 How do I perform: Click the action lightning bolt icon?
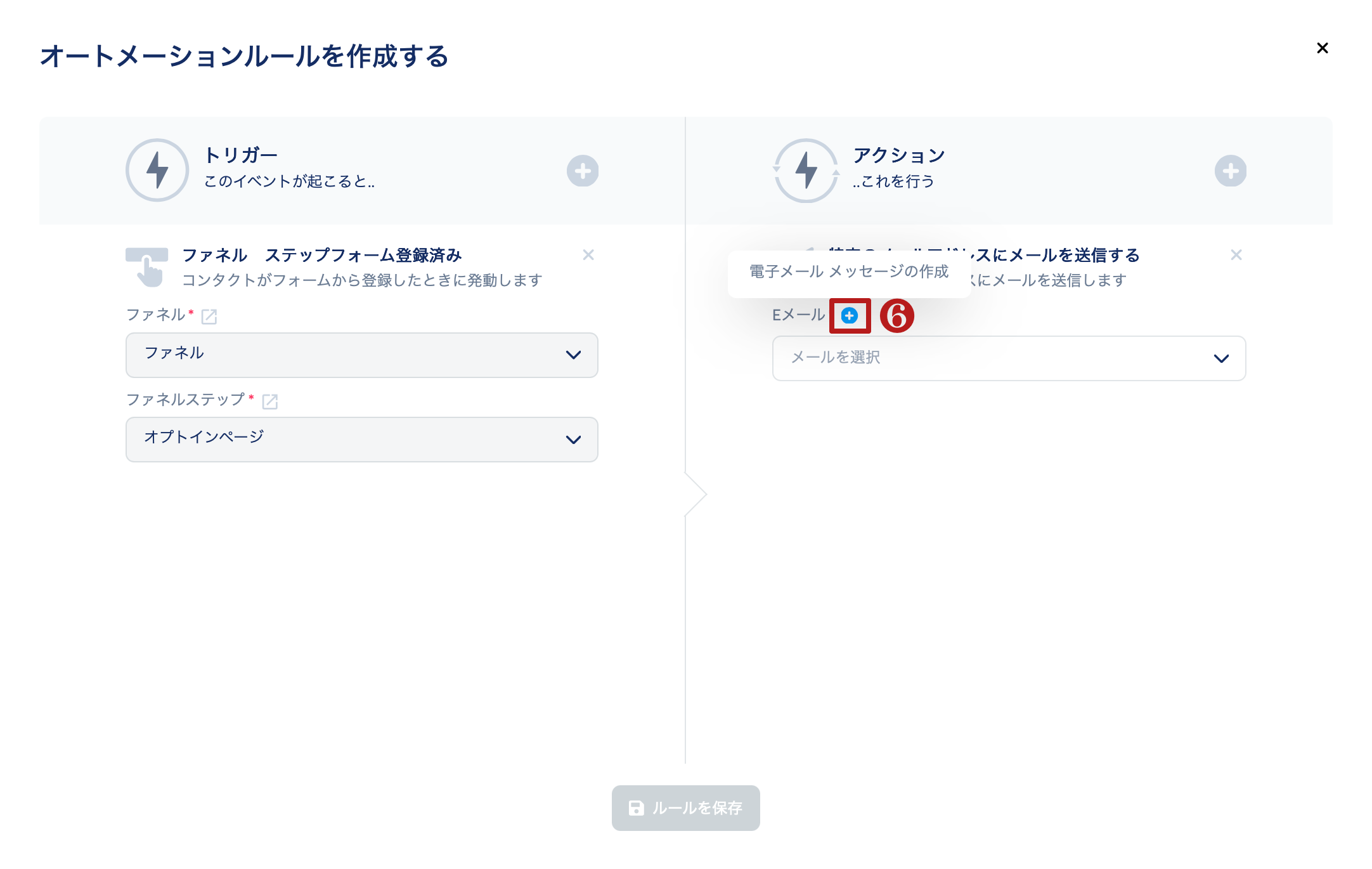pyautogui.click(x=806, y=170)
